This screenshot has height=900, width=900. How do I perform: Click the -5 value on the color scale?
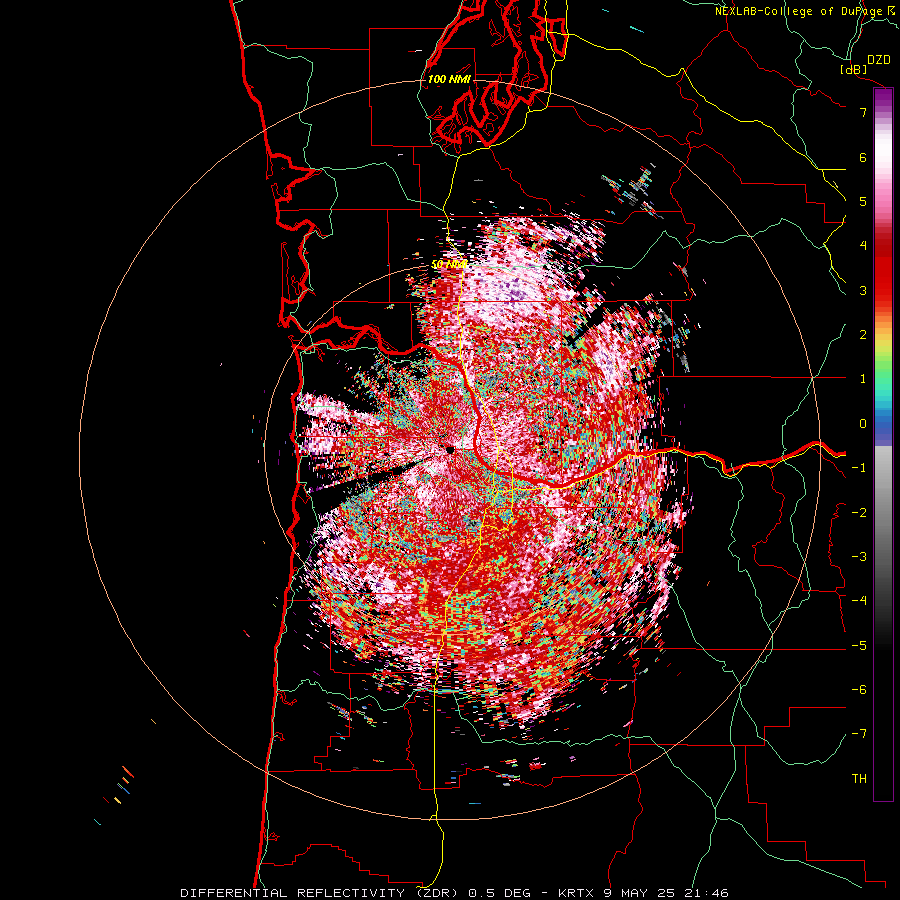859,646
